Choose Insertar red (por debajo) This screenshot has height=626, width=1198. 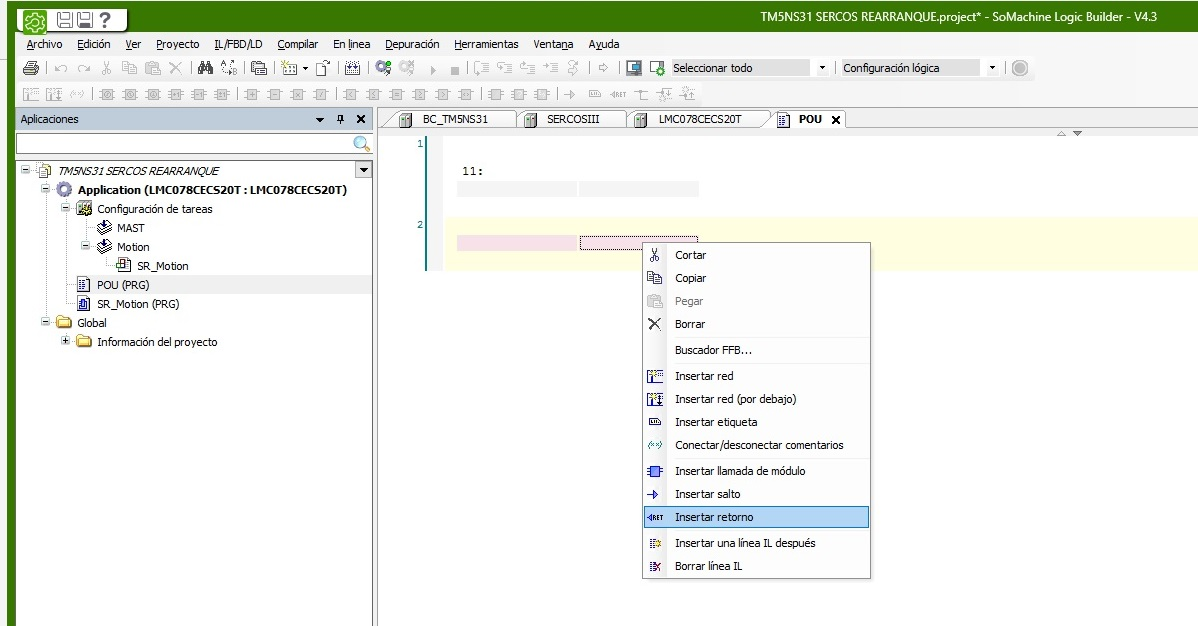[756, 399]
